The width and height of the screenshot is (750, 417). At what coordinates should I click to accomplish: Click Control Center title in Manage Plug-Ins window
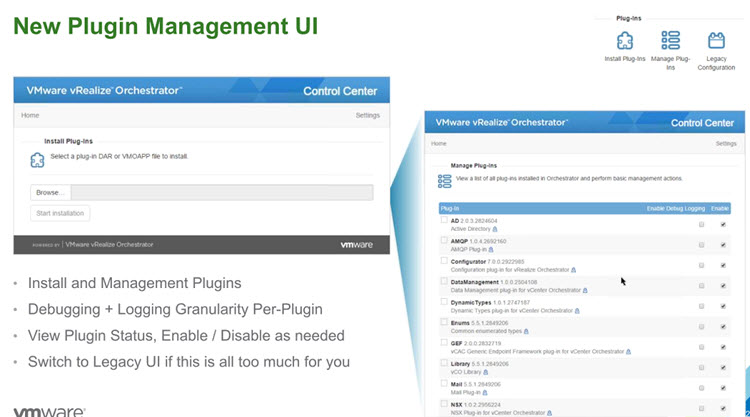pyautogui.click(x=702, y=123)
